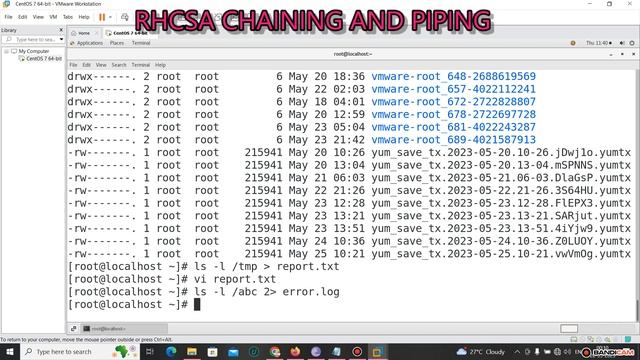Show hidden system tray icons
The height and width of the screenshot is (360, 640).
click(517, 351)
